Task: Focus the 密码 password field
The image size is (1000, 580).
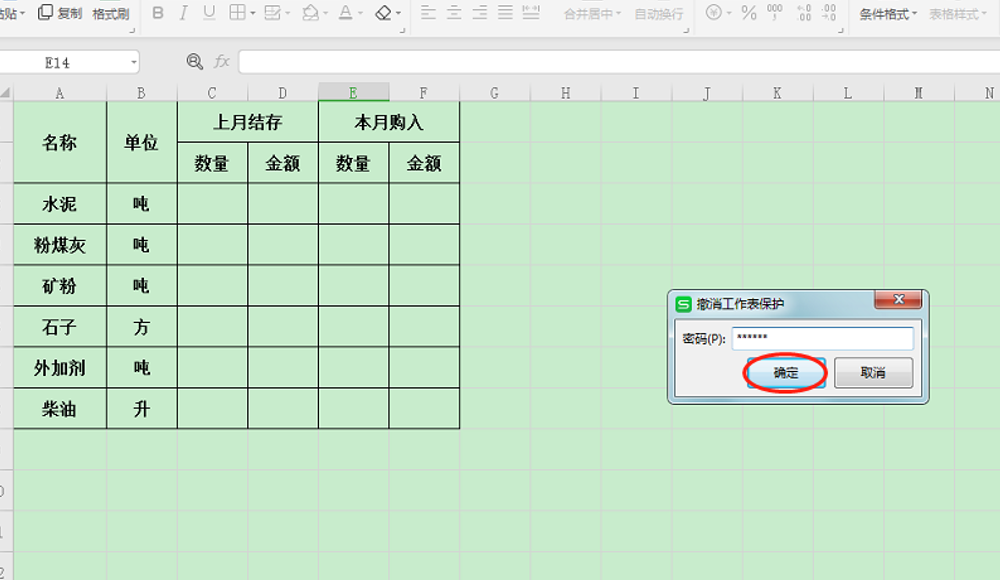Action: point(823,338)
